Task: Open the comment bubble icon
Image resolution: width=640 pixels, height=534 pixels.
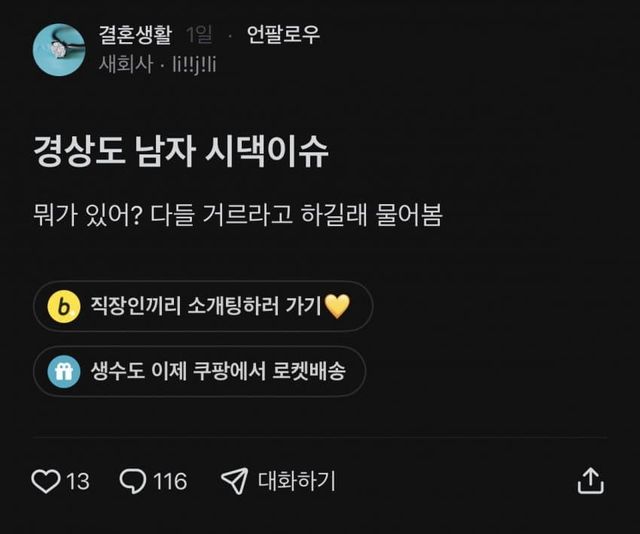Action: coord(133,481)
